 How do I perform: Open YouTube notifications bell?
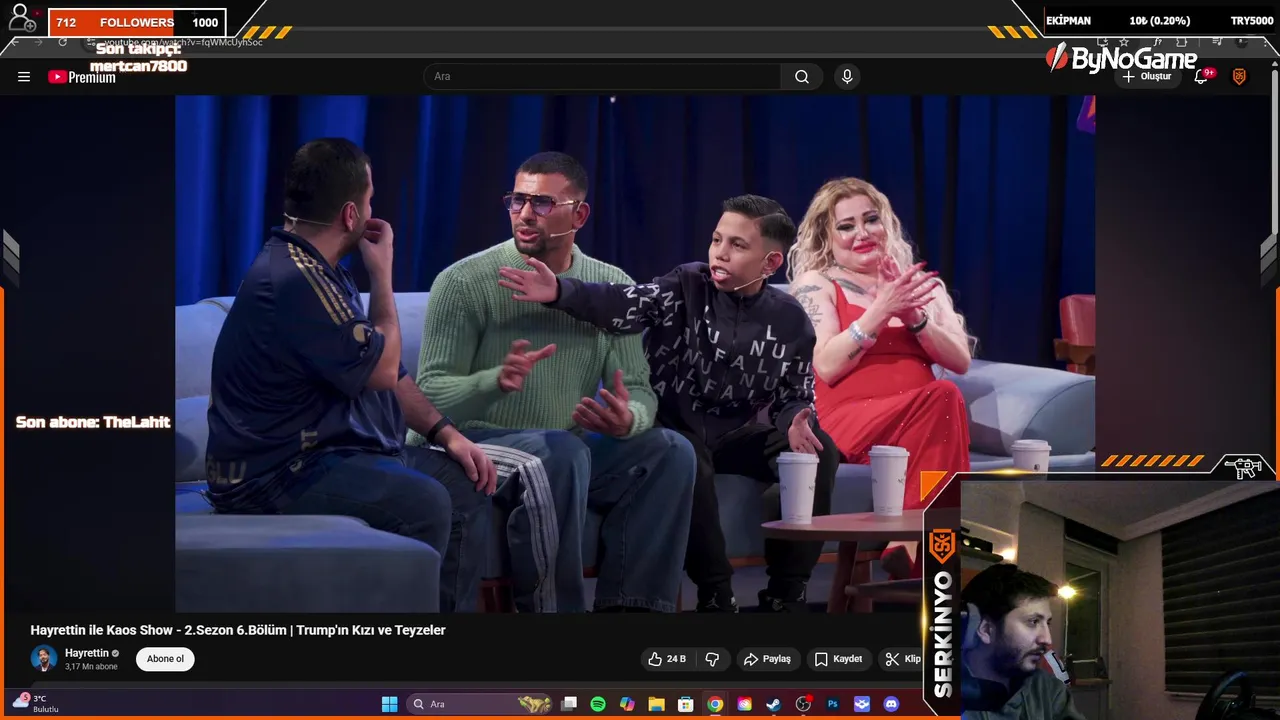tap(1203, 77)
